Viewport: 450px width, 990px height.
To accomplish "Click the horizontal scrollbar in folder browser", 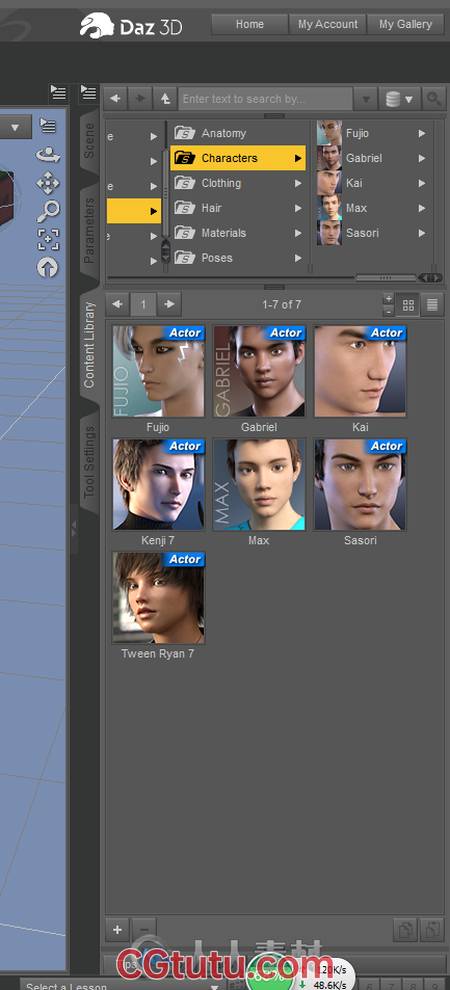I will pyautogui.click(x=386, y=277).
